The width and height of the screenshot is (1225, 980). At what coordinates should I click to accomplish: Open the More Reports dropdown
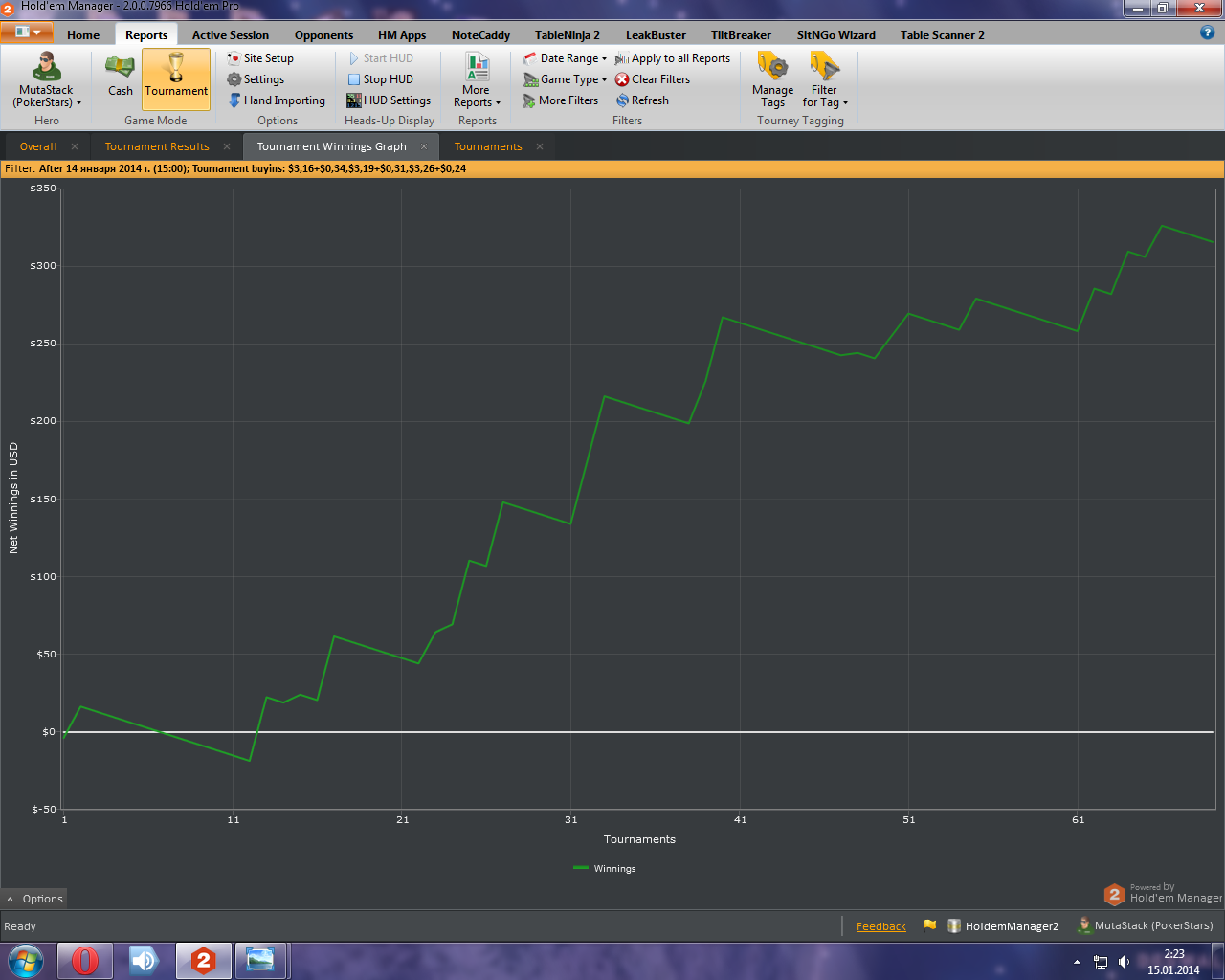477,80
